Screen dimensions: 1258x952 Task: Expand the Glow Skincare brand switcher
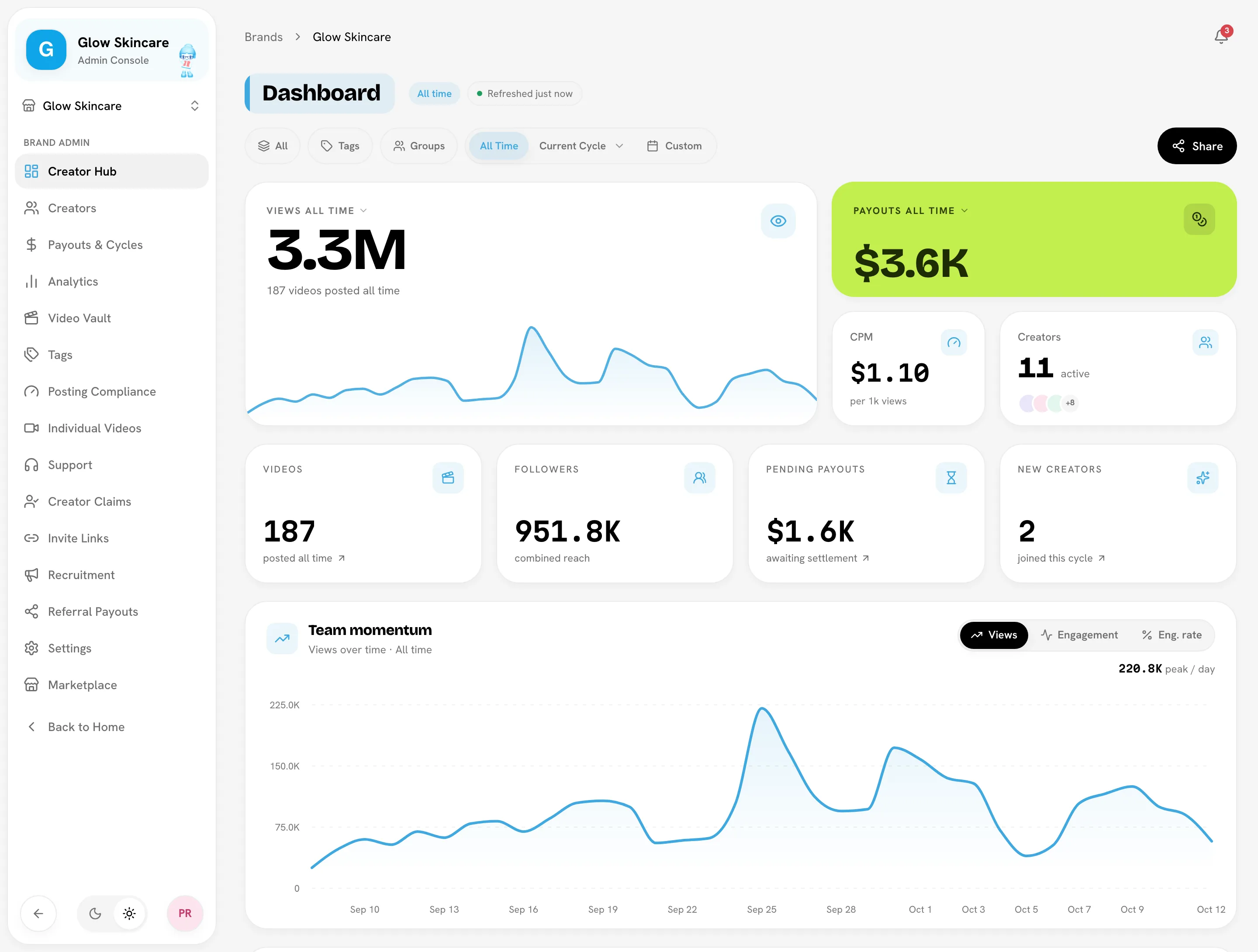tap(111, 106)
